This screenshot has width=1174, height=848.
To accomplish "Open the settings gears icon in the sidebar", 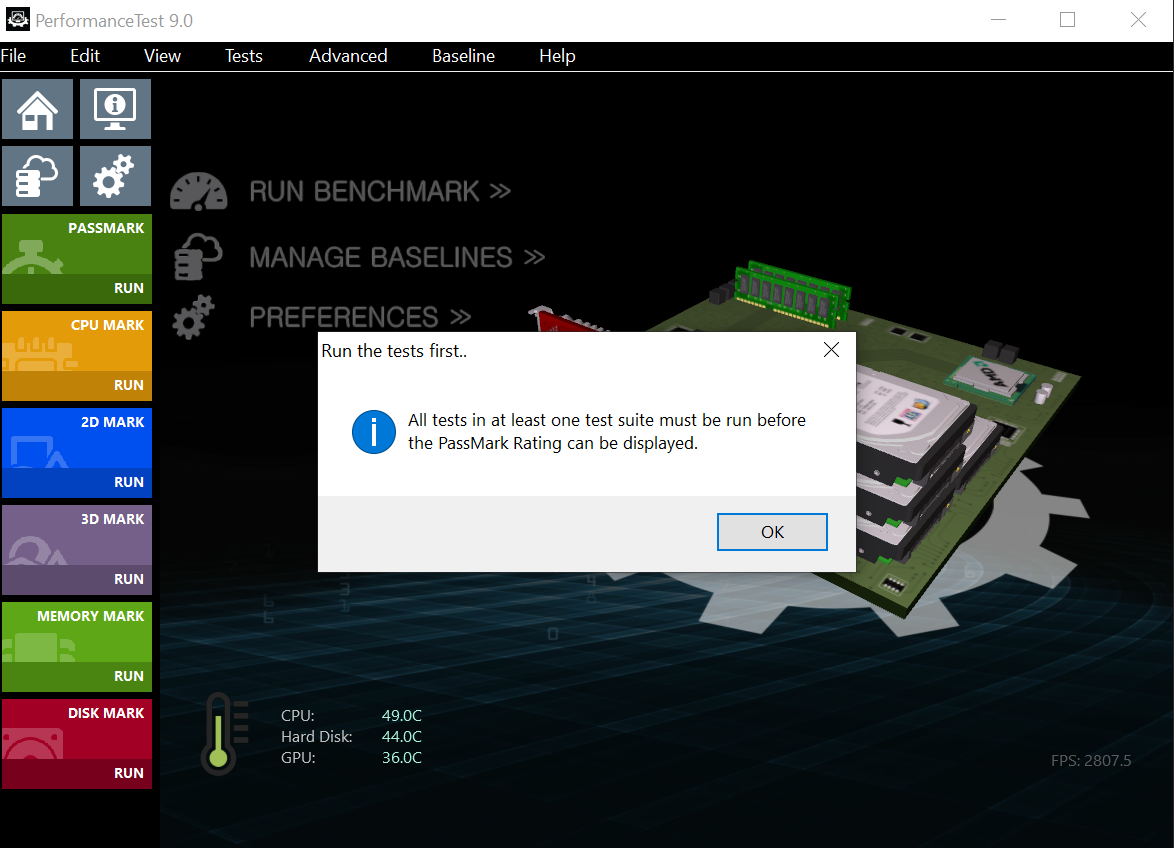I will coord(115,176).
